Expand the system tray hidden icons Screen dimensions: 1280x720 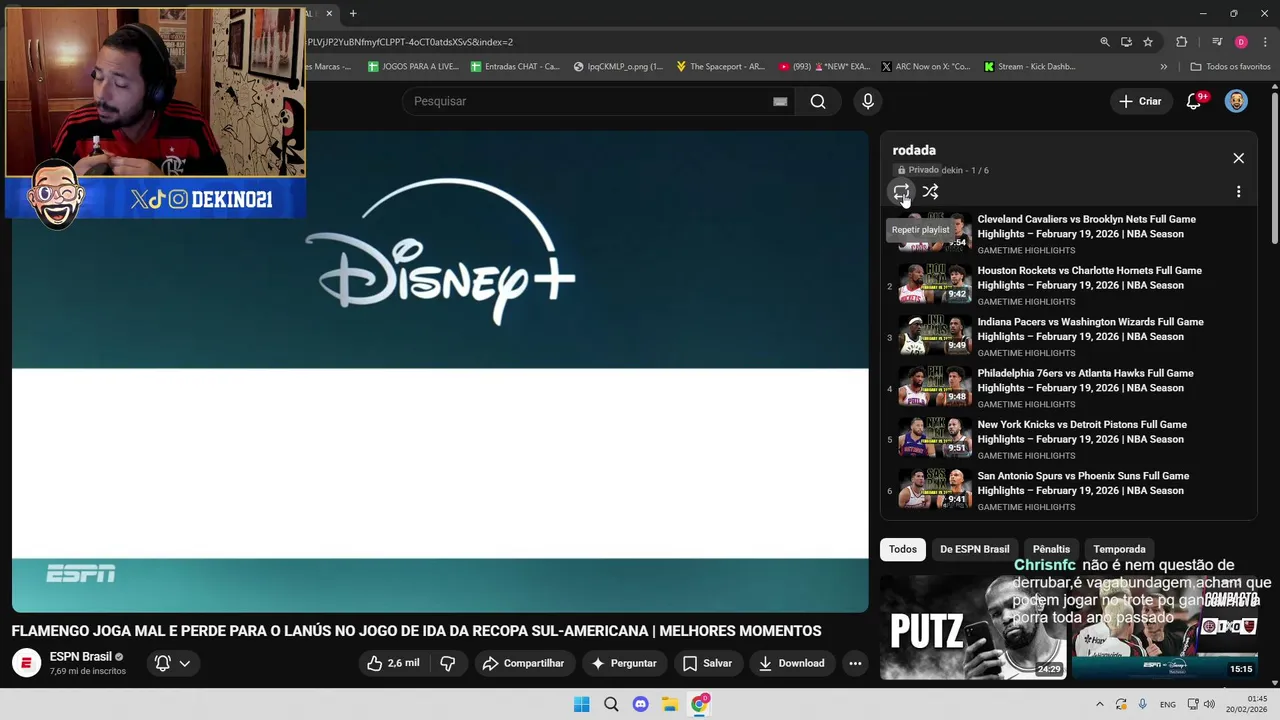click(1099, 704)
